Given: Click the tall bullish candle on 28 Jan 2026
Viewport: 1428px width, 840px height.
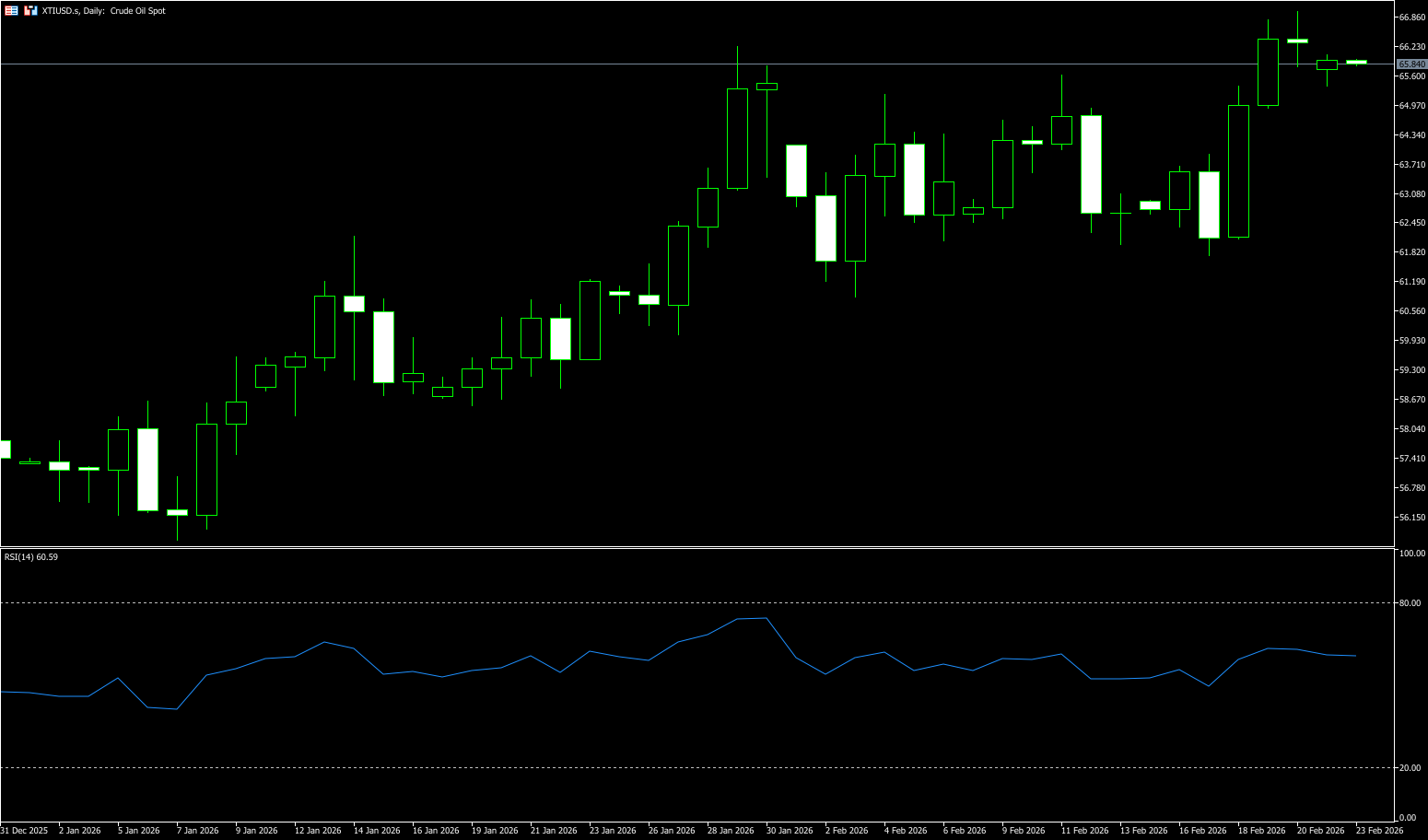Looking at the screenshot, I should [x=737, y=138].
